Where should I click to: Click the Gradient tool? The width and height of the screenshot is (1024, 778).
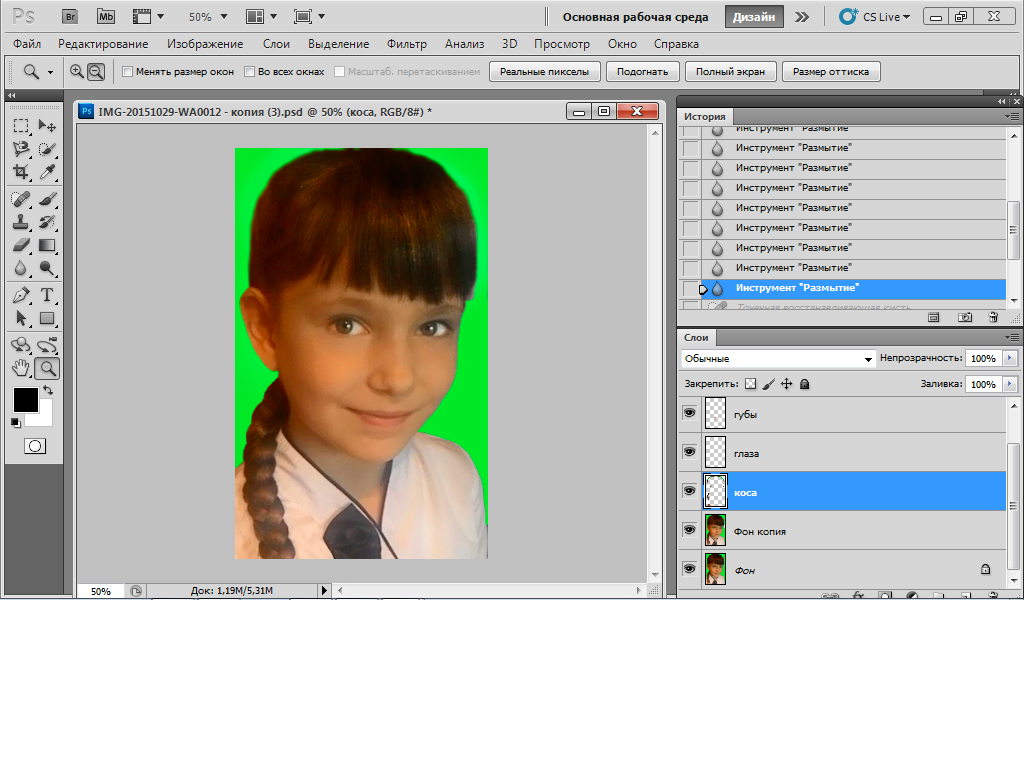point(47,245)
